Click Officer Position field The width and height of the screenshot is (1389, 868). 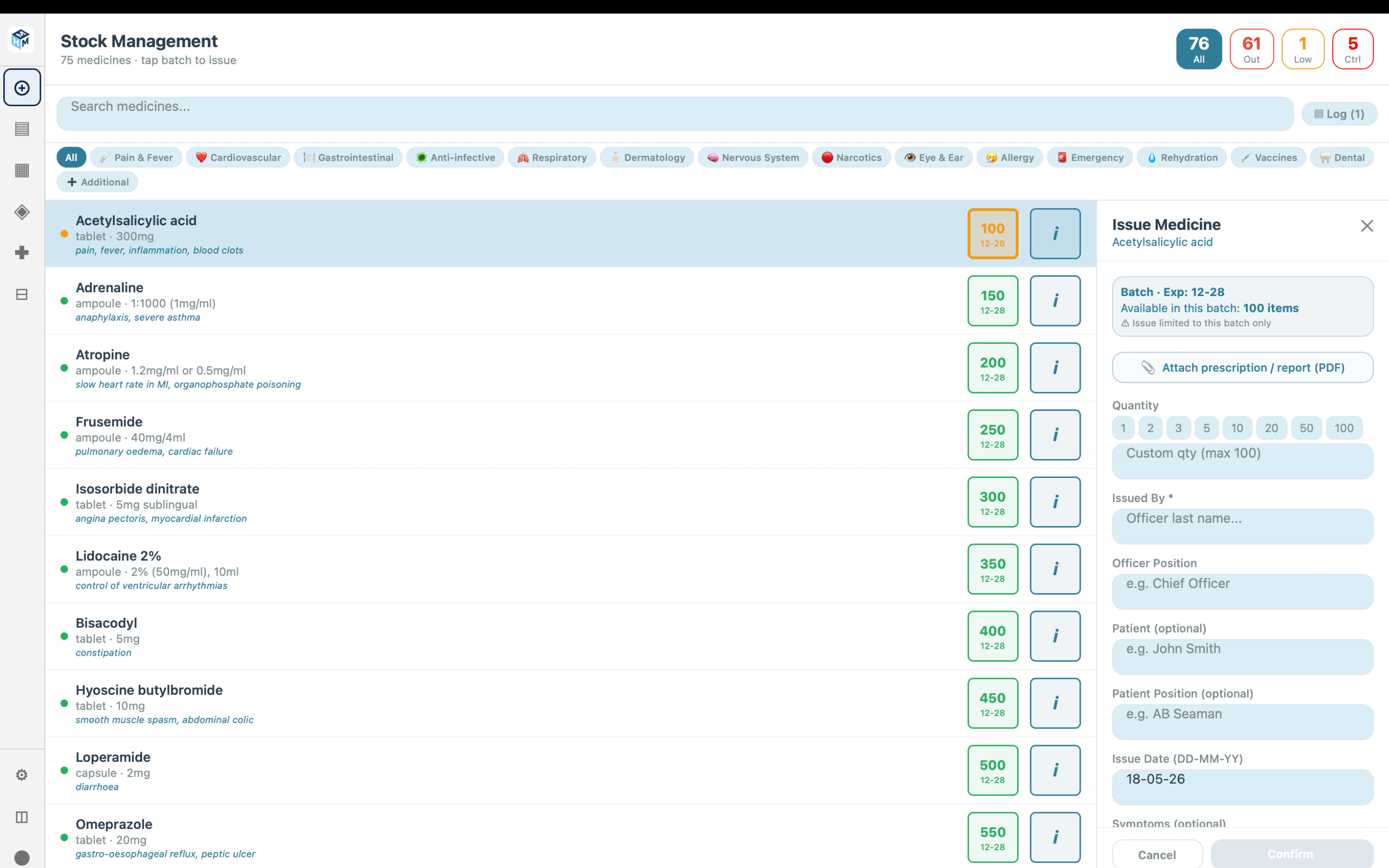tap(1242, 591)
